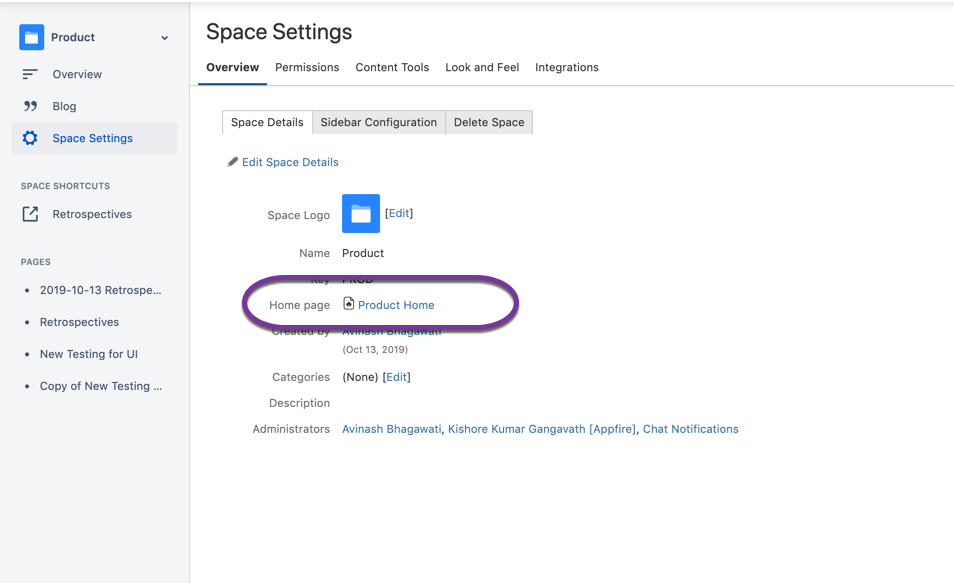Click the Blog quotation mark icon
The width and height of the screenshot is (954, 583).
click(x=30, y=106)
